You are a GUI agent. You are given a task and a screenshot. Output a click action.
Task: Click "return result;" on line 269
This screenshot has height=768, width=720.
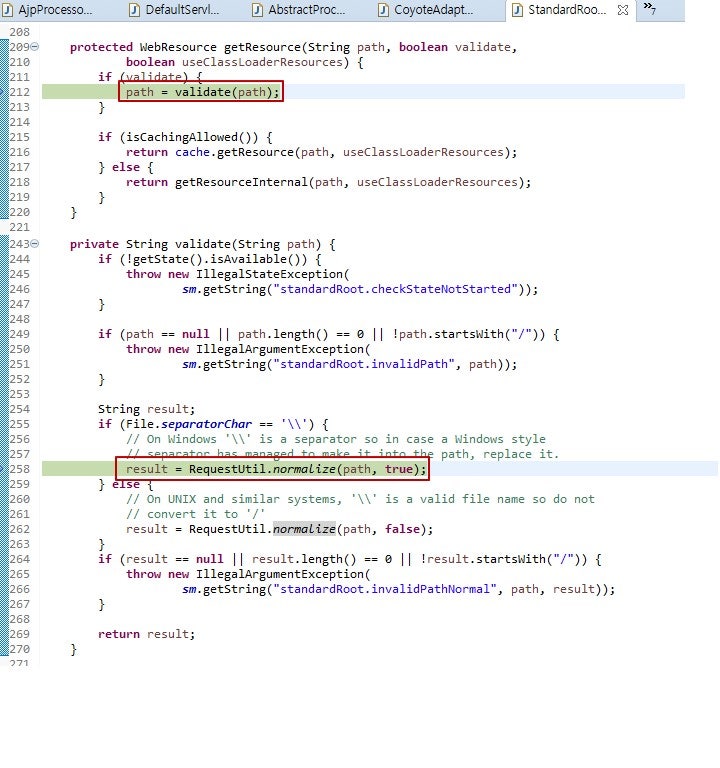[146, 634]
